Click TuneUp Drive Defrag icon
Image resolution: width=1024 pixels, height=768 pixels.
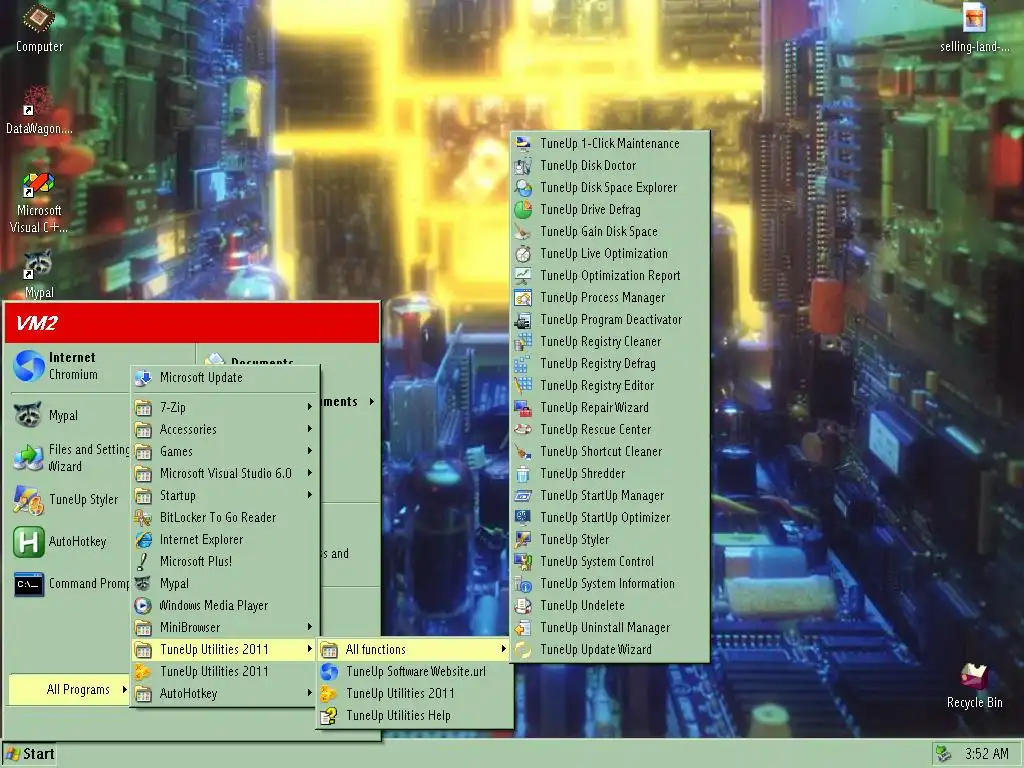coord(523,210)
